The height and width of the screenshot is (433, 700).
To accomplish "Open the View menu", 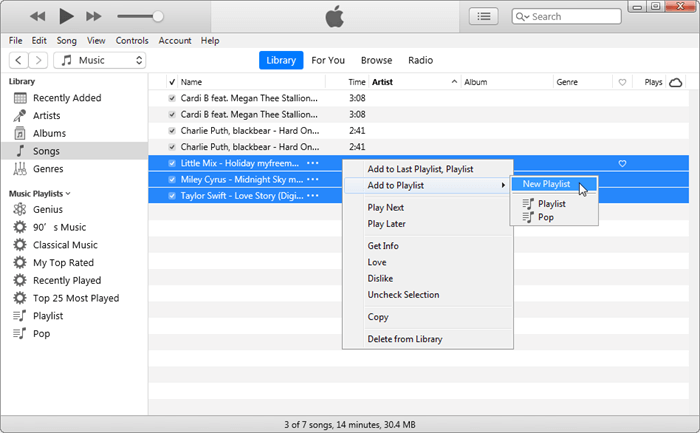I will tap(96, 41).
